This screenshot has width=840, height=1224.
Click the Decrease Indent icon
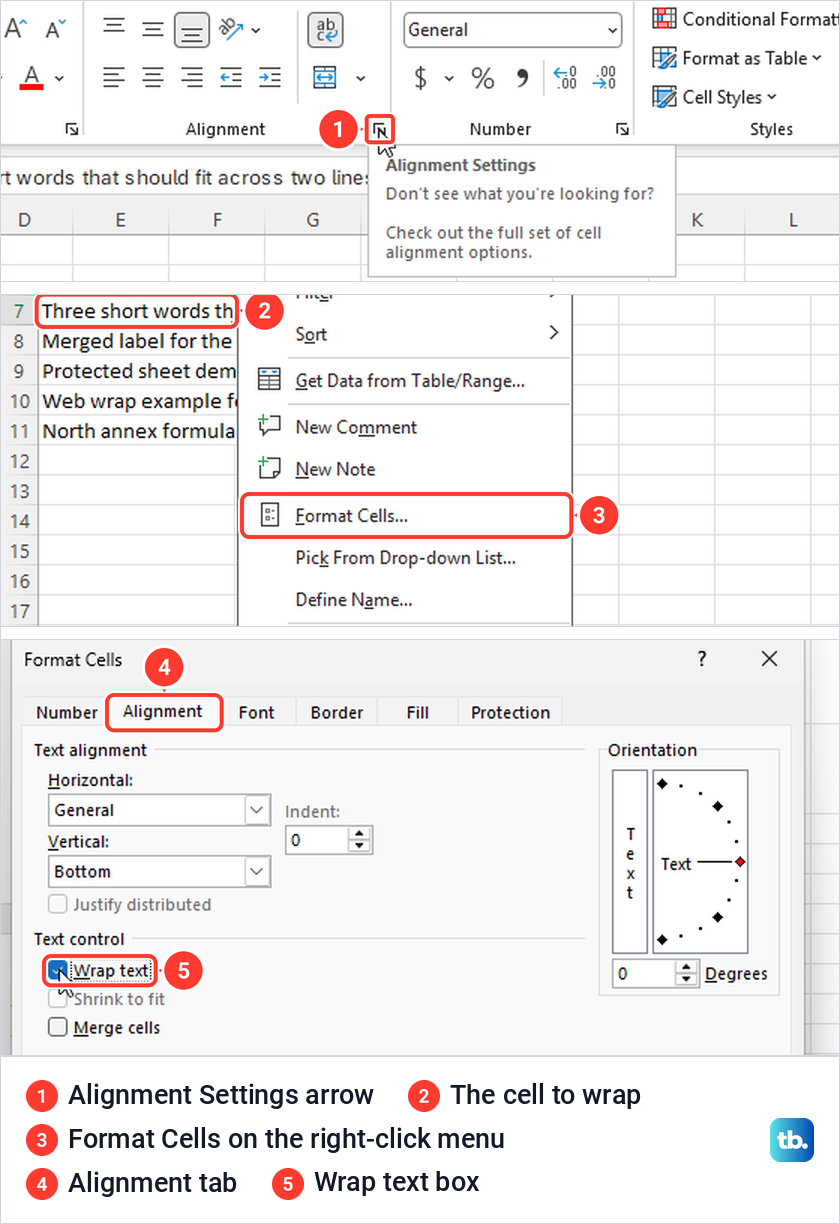tap(231, 77)
